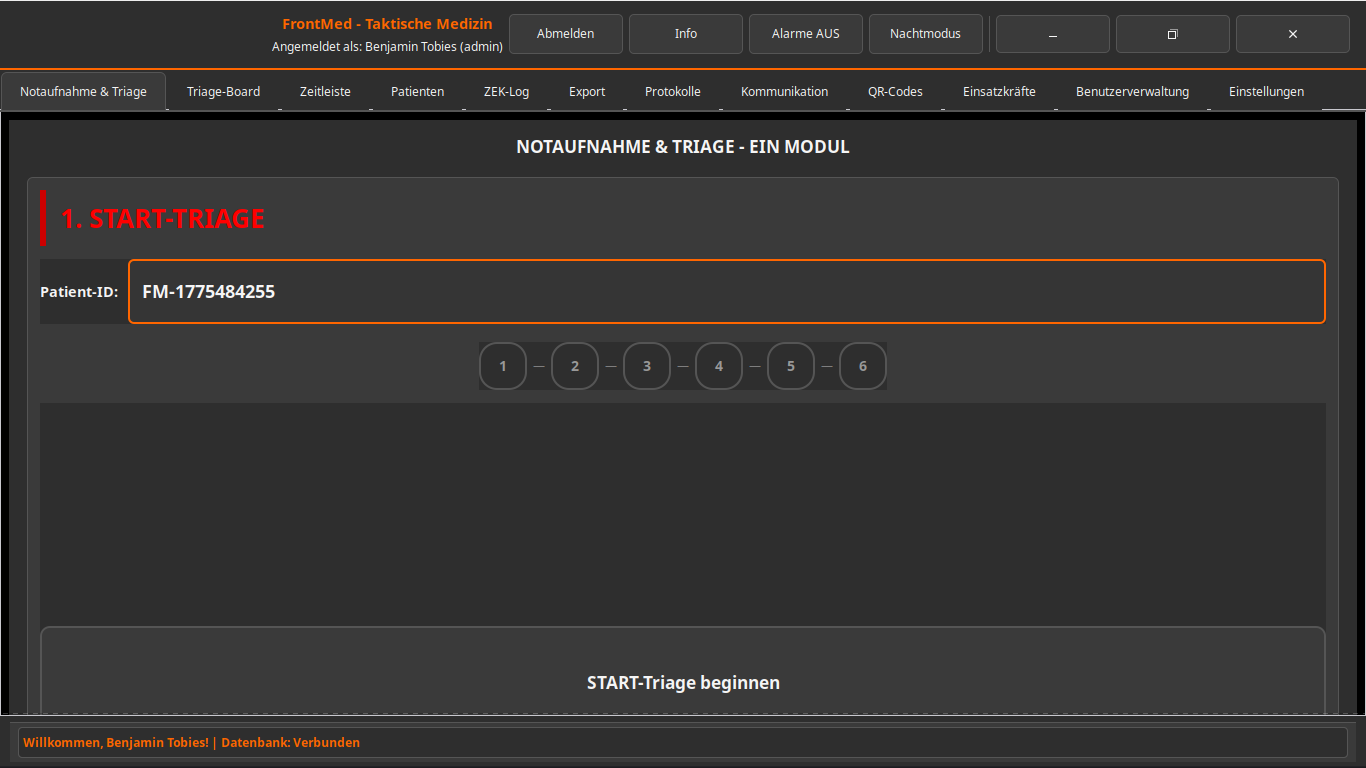The image size is (1366, 768).
Task: Switch to QR-Codes
Action: click(895, 91)
